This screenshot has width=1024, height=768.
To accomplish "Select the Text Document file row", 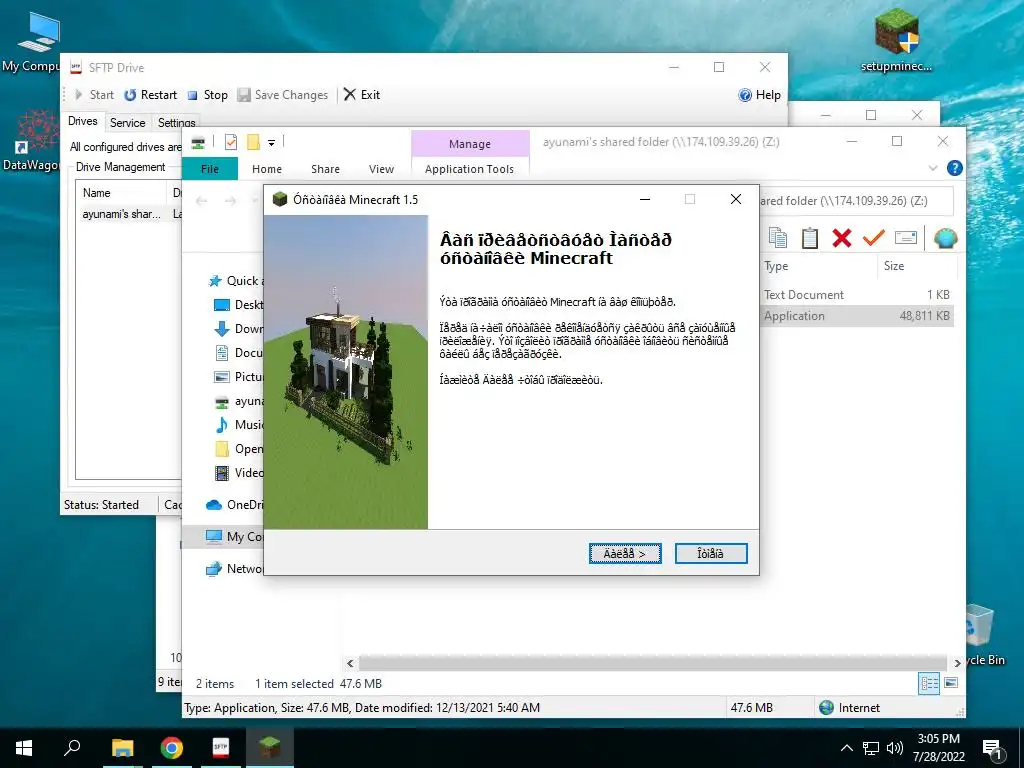I will 856,295.
